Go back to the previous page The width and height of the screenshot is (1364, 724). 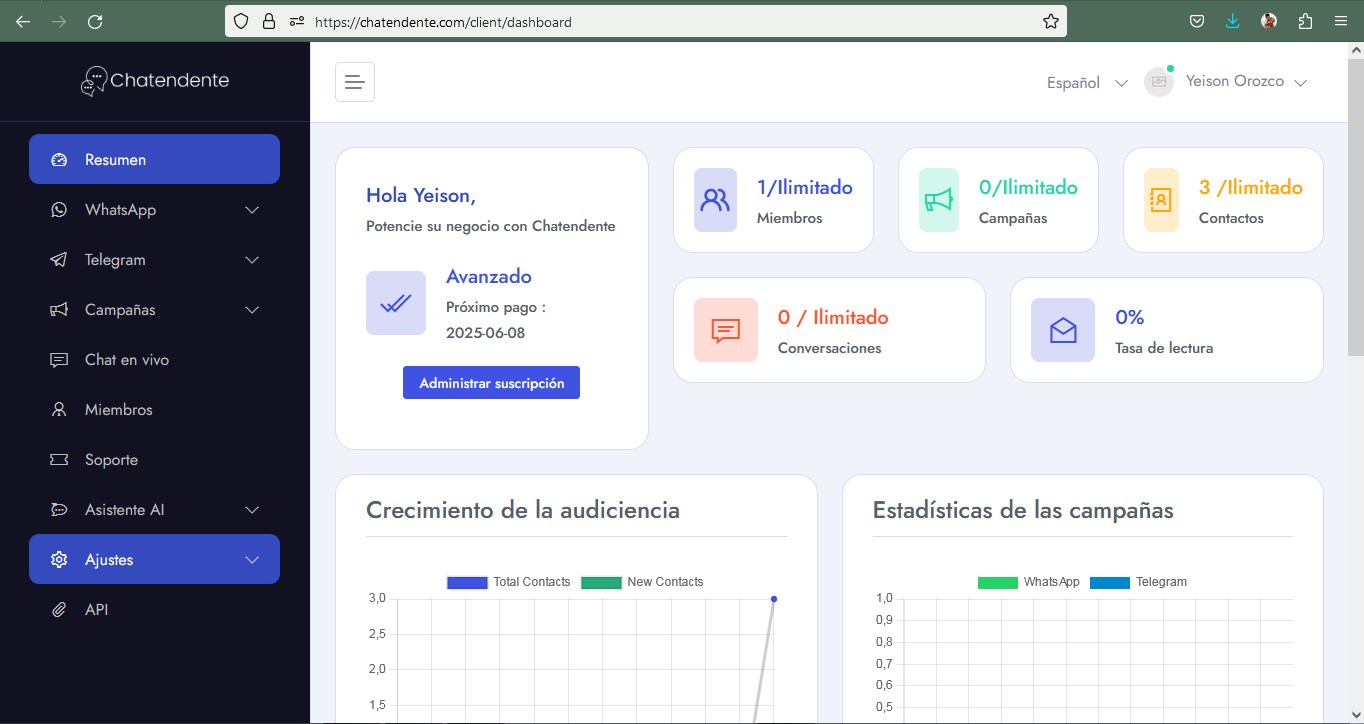point(23,21)
